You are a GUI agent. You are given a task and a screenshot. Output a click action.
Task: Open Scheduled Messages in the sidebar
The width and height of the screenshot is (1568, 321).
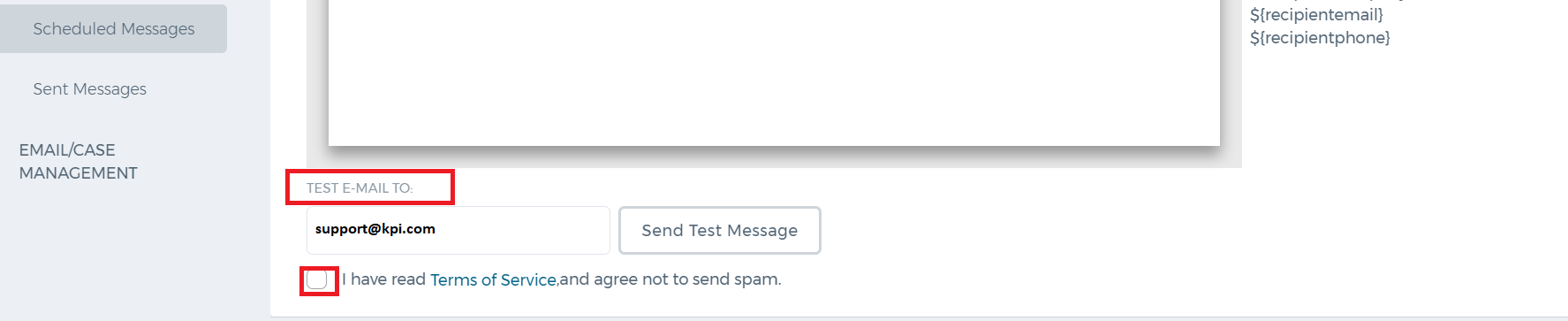113,28
